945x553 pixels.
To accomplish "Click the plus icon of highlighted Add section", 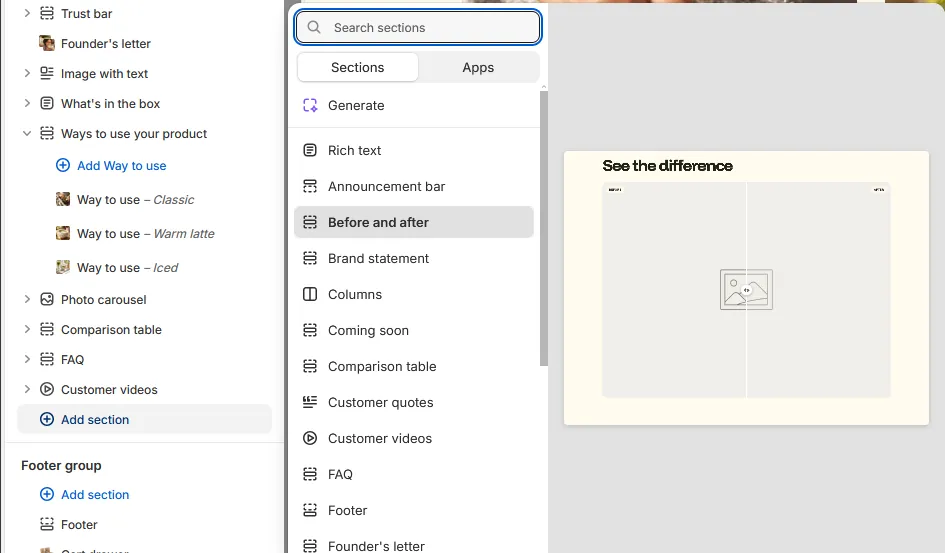I will 46,419.
